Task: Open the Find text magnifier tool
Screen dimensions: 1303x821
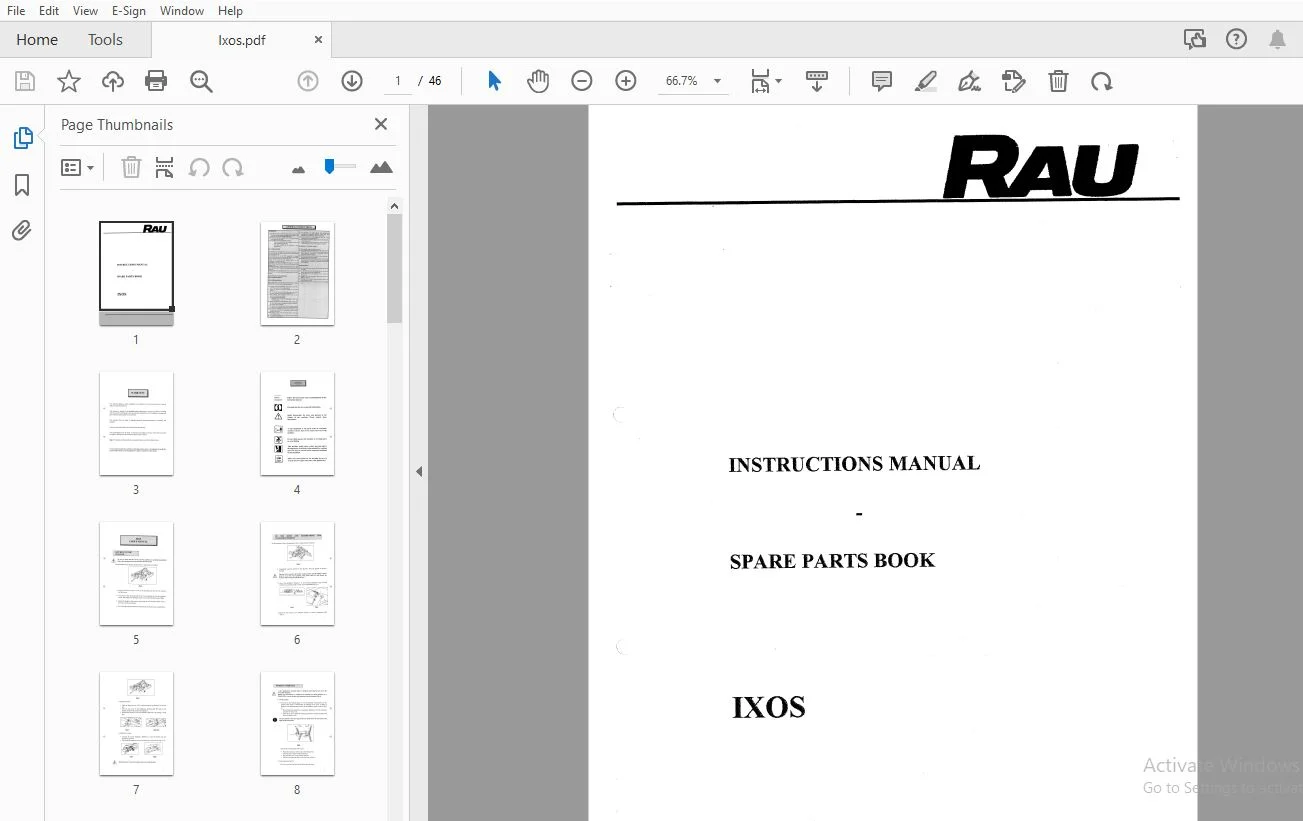Action: tap(201, 82)
